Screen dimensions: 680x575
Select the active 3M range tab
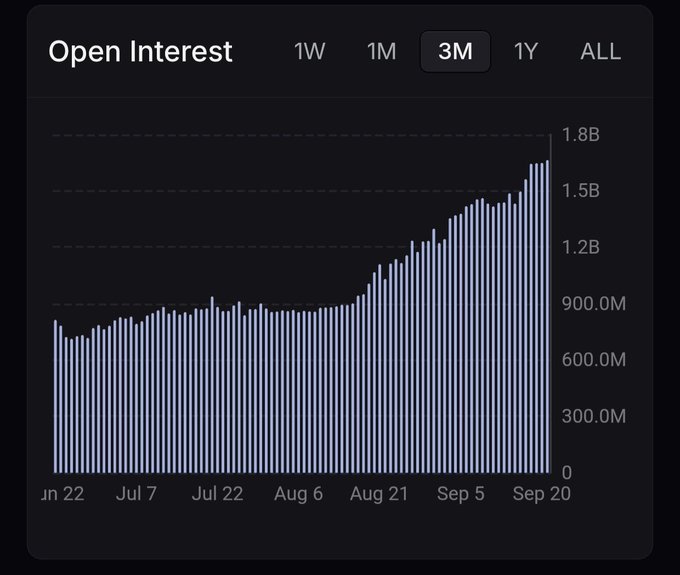[455, 52]
